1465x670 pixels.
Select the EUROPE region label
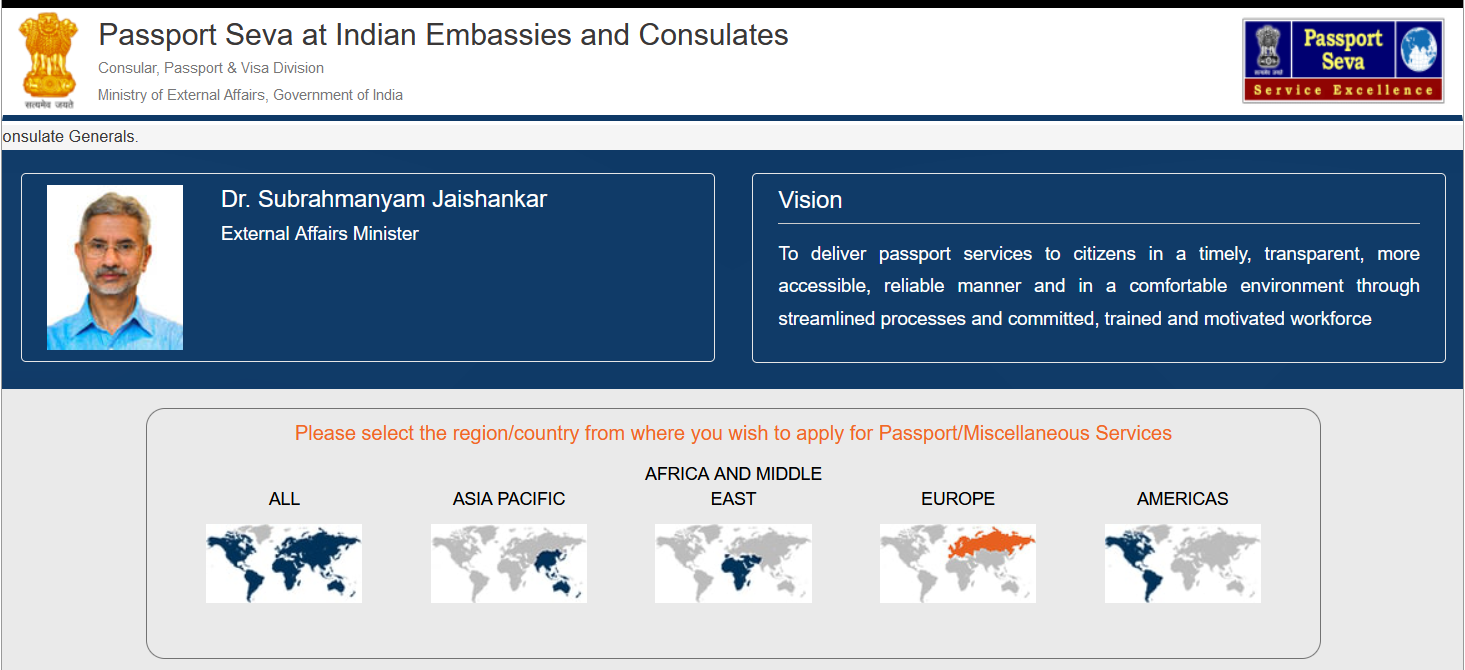(x=958, y=499)
